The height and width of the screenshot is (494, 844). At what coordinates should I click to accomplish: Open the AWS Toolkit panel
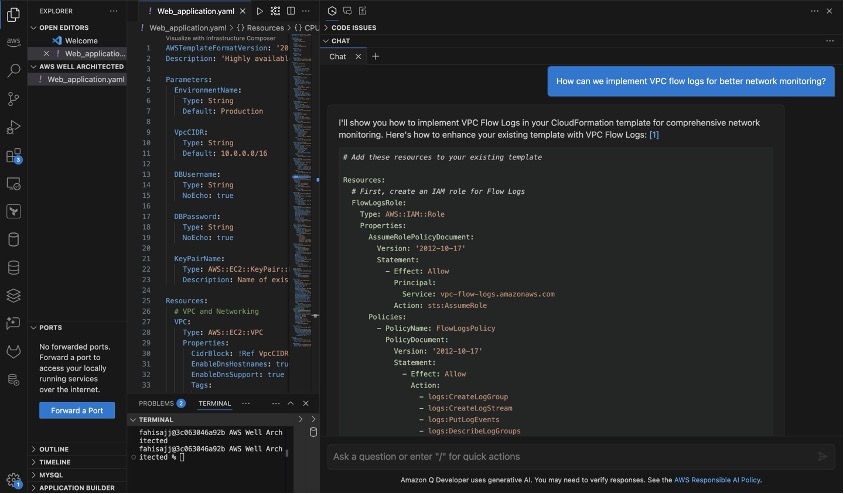pyautogui.click(x=13, y=42)
